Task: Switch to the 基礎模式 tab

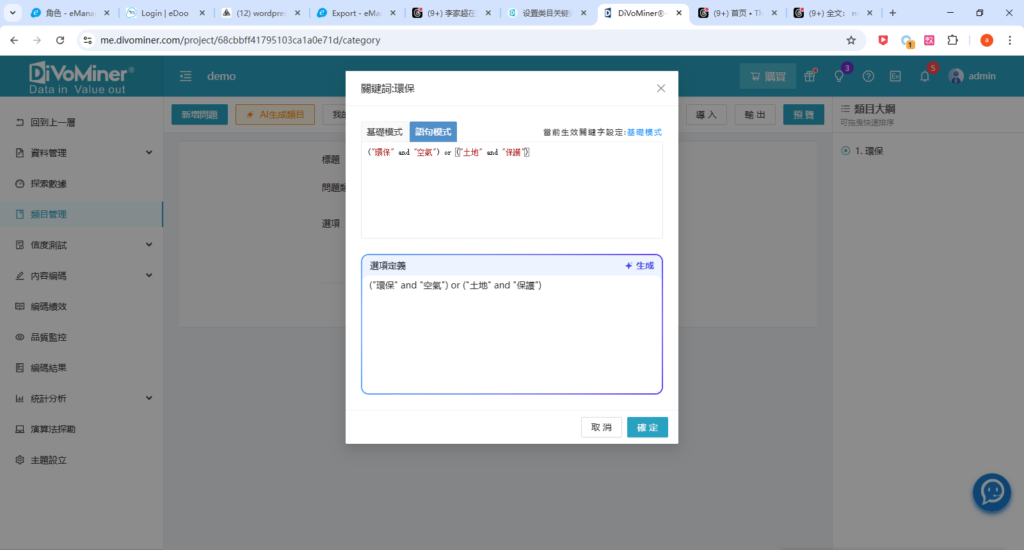Action: (x=384, y=132)
